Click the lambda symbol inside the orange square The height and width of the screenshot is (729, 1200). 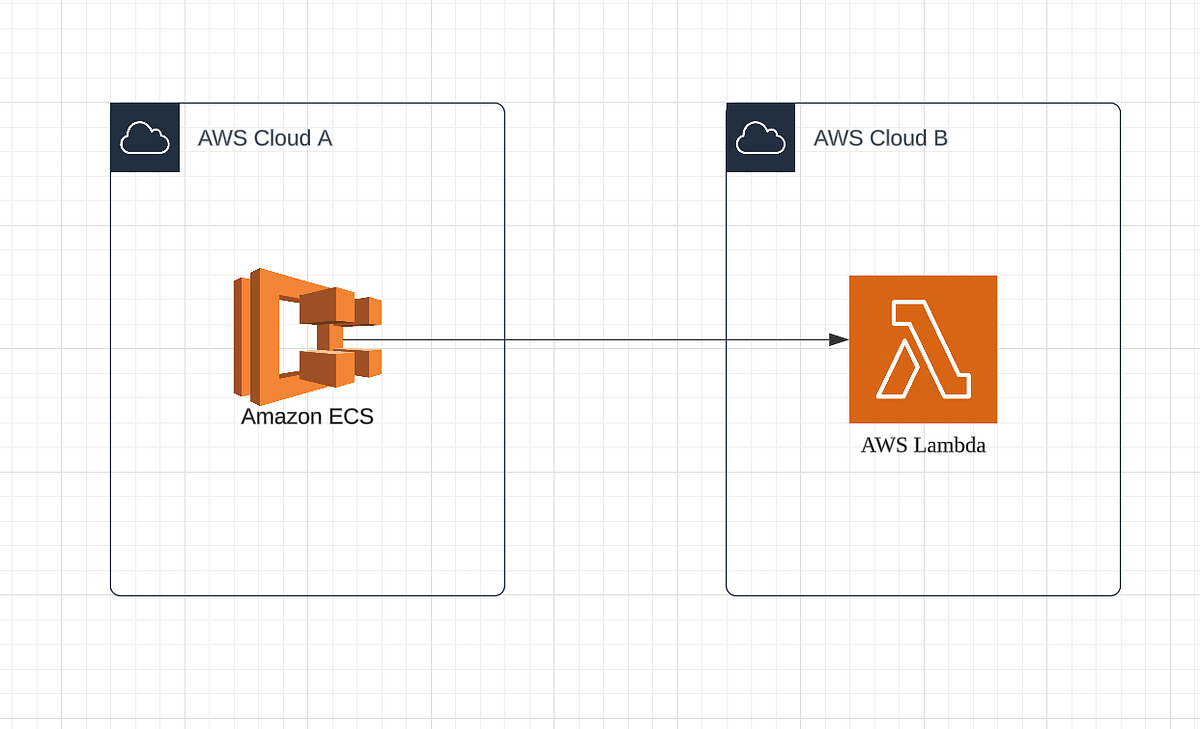923,351
